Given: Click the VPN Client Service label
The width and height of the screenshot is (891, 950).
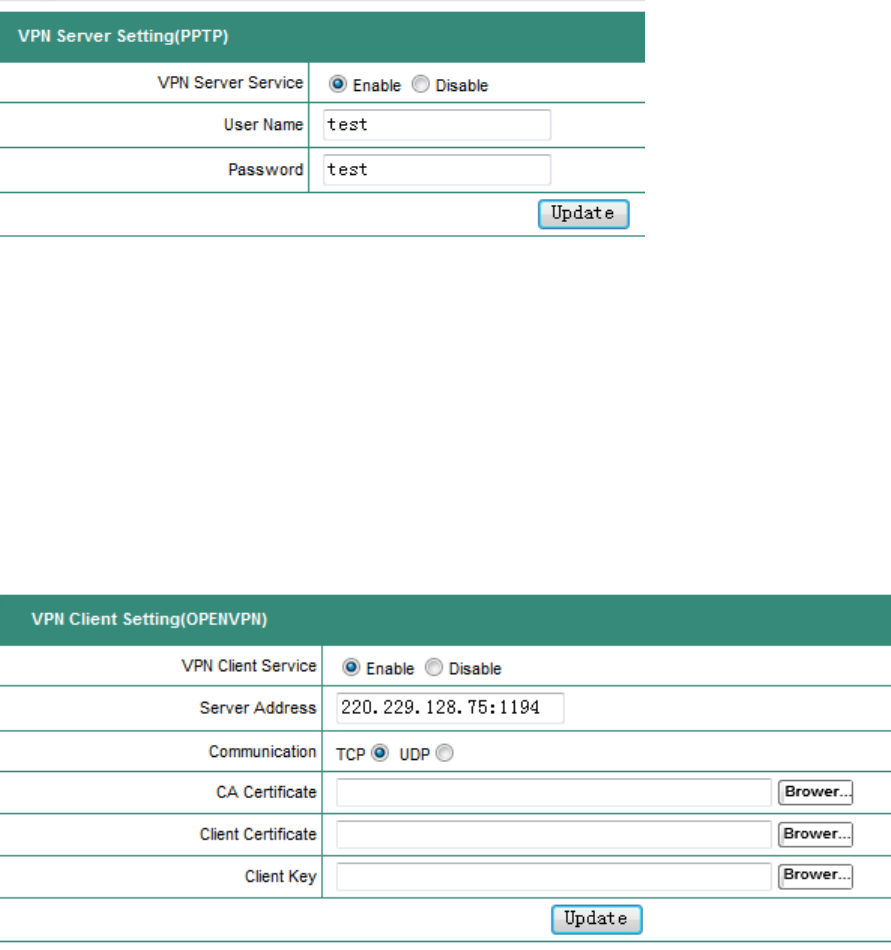Looking at the screenshot, I should tap(249, 666).
